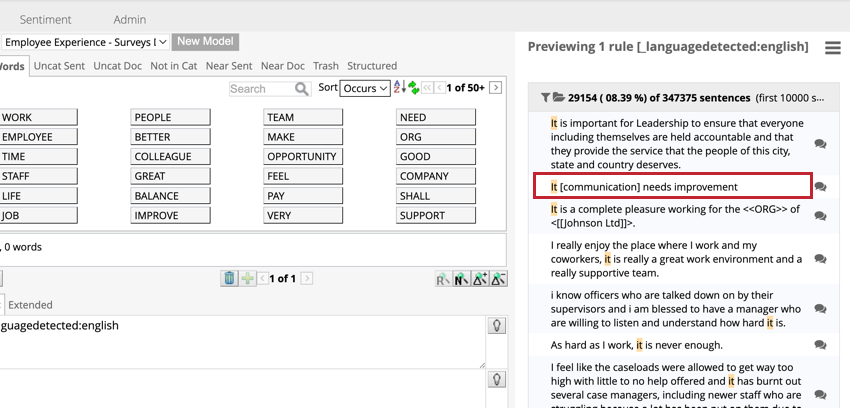Open the Employee Experience project dropdown
850x408 pixels.
point(84,42)
